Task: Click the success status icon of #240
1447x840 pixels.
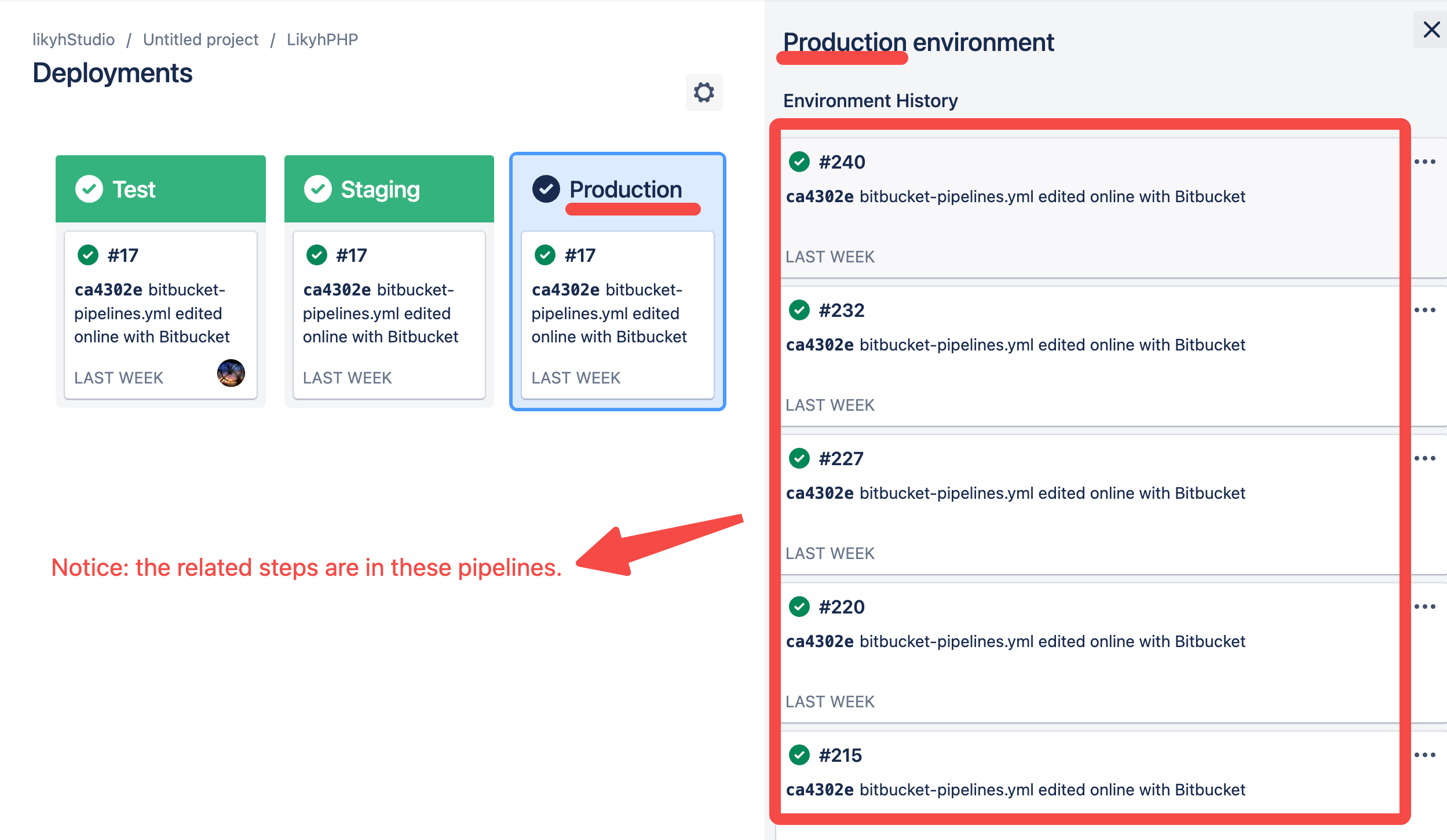Action: click(799, 162)
